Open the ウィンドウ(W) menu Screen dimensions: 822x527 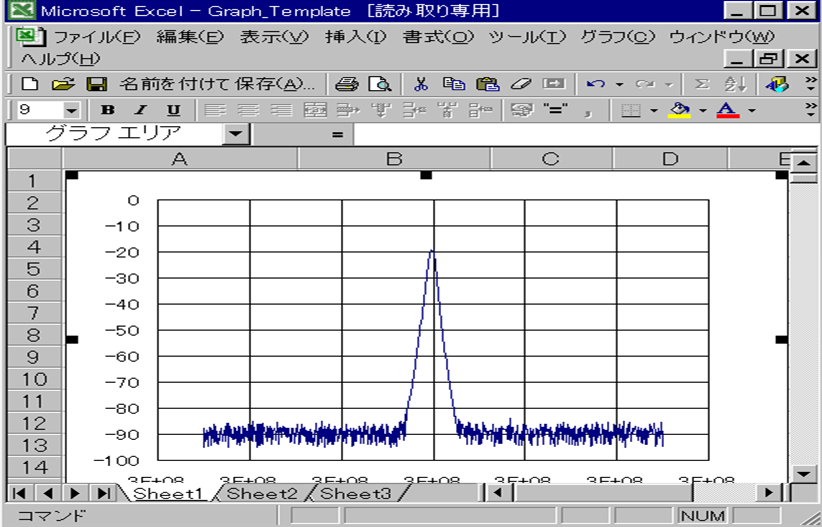[x=722, y=37]
